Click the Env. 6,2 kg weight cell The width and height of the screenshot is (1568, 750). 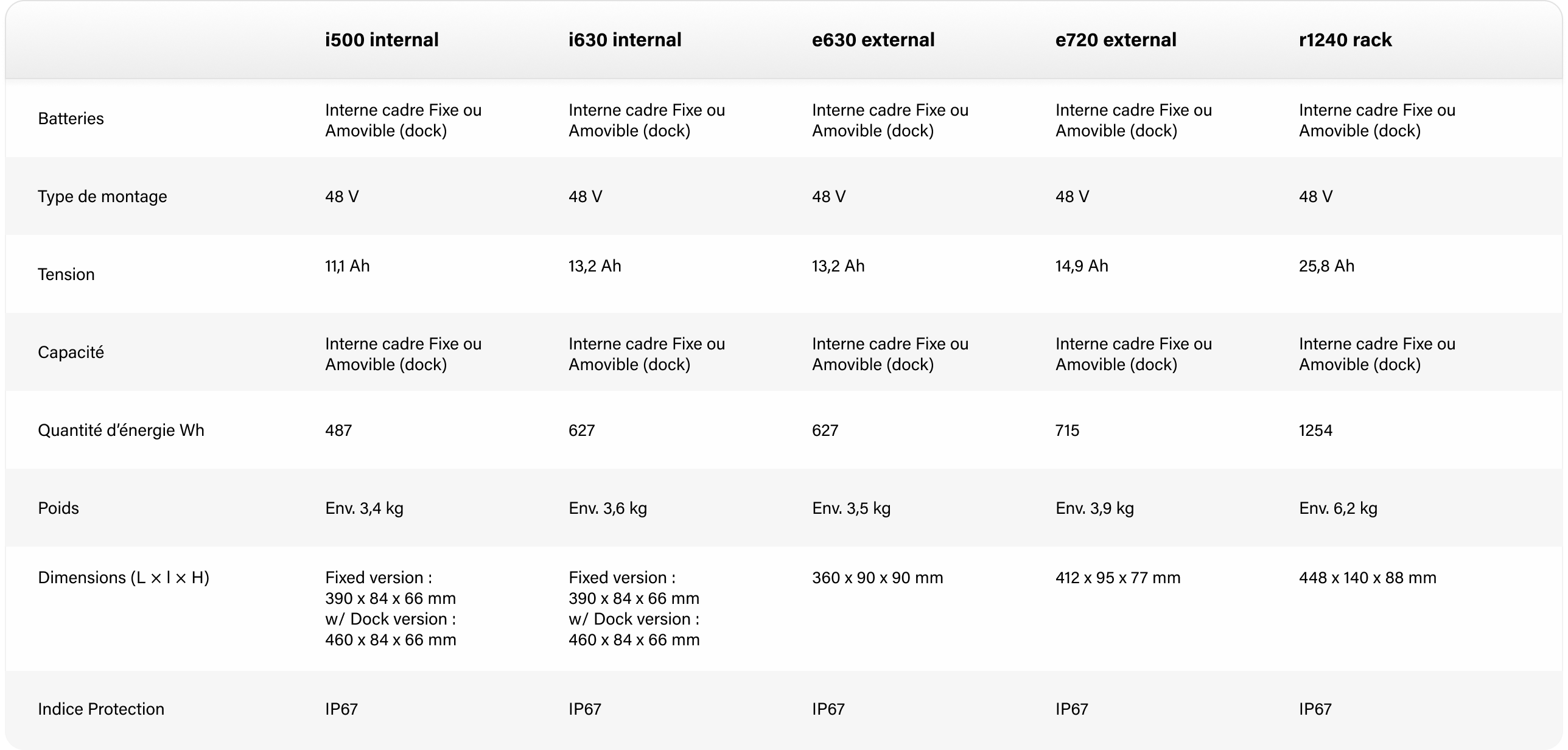click(x=1338, y=508)
